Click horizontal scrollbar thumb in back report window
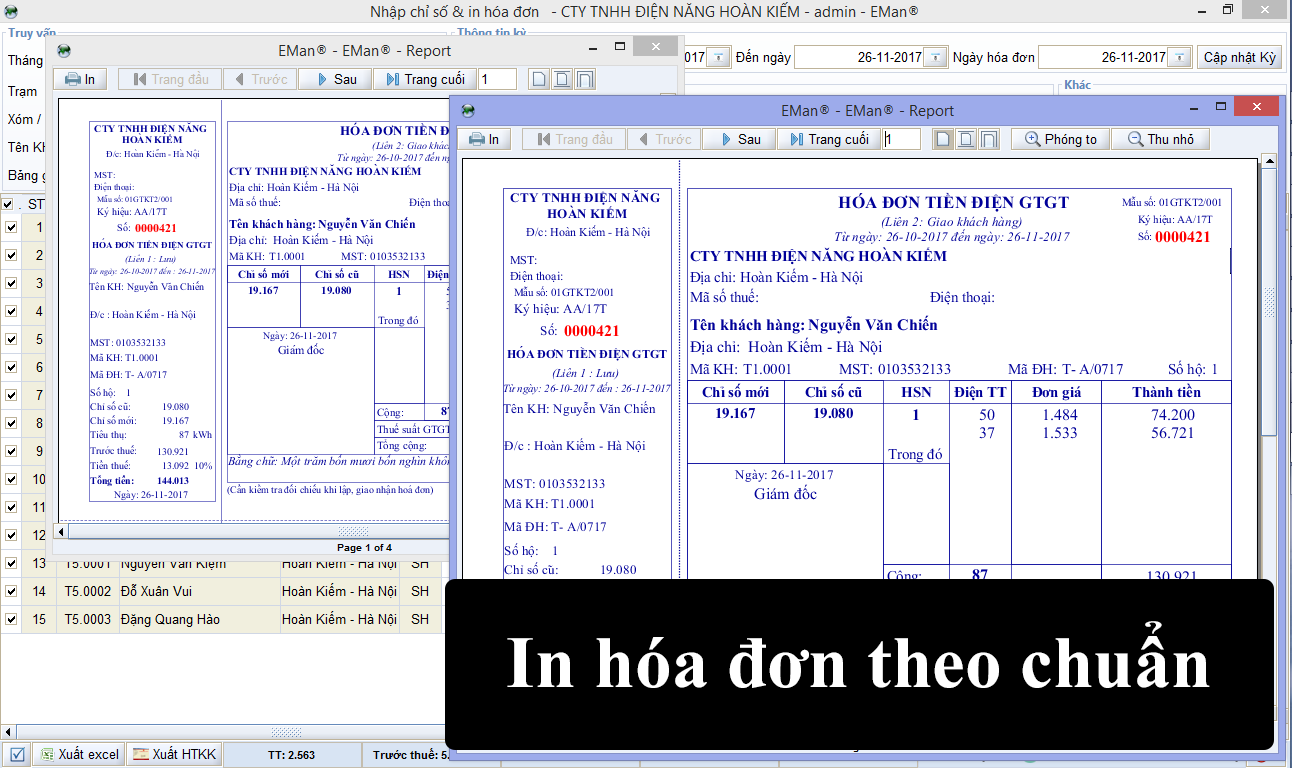Viewport: 1292px width, 768px height. click(x=354, y=531)
